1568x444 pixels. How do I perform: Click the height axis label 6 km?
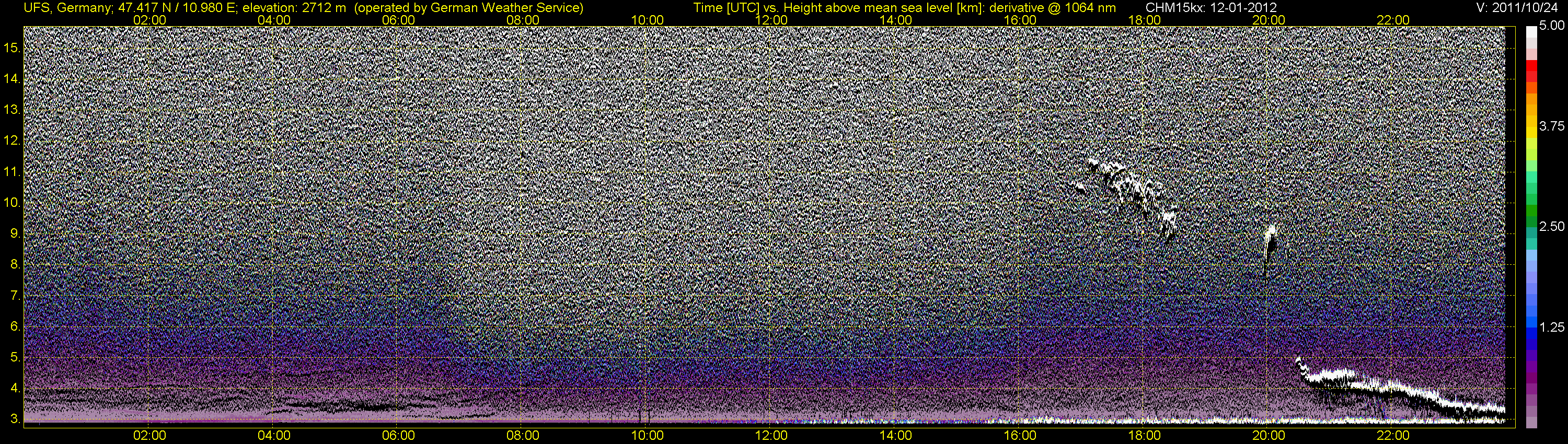pos(15,326)
